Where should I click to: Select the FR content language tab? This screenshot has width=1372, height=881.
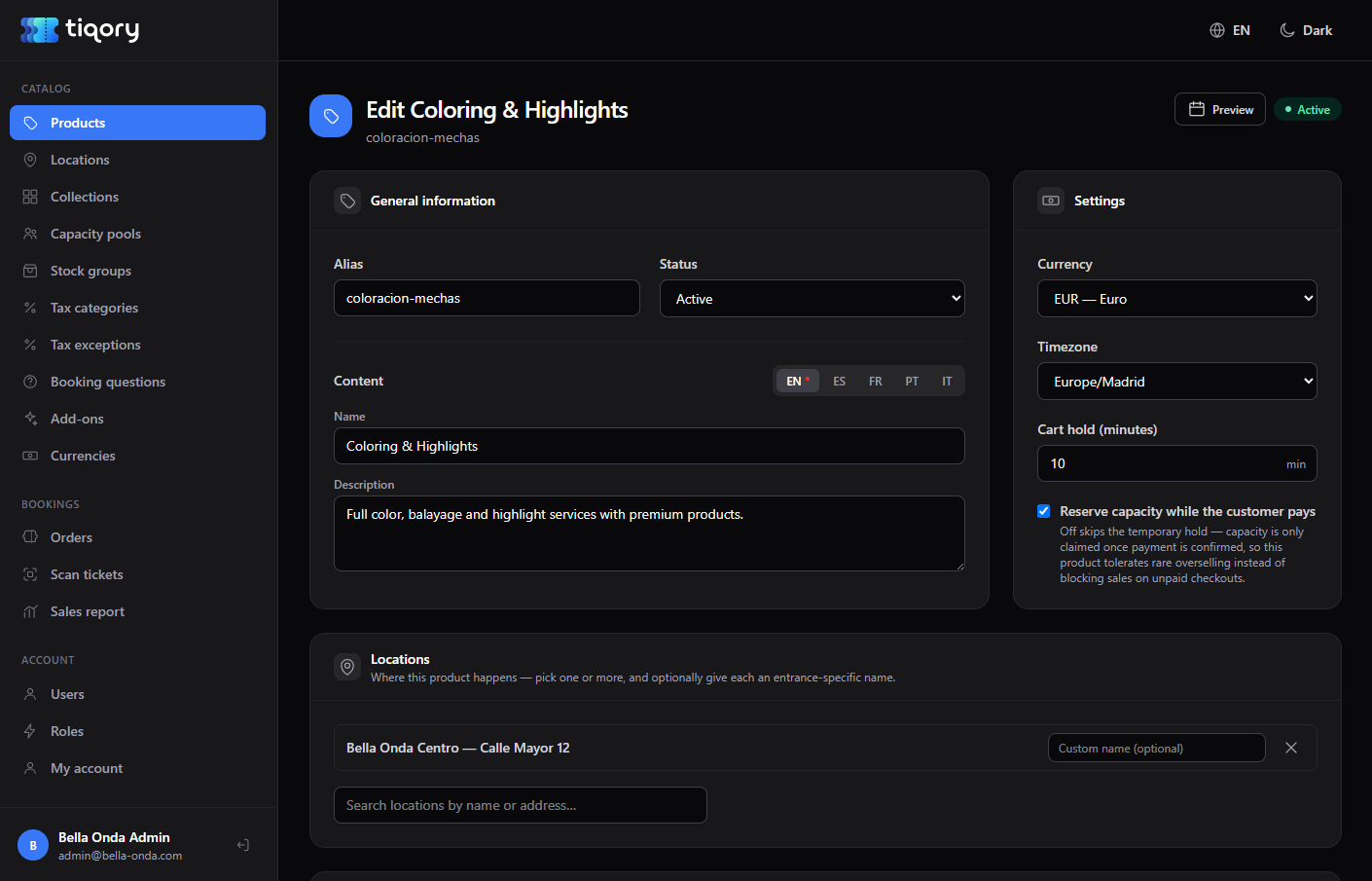tap(876, 381)
